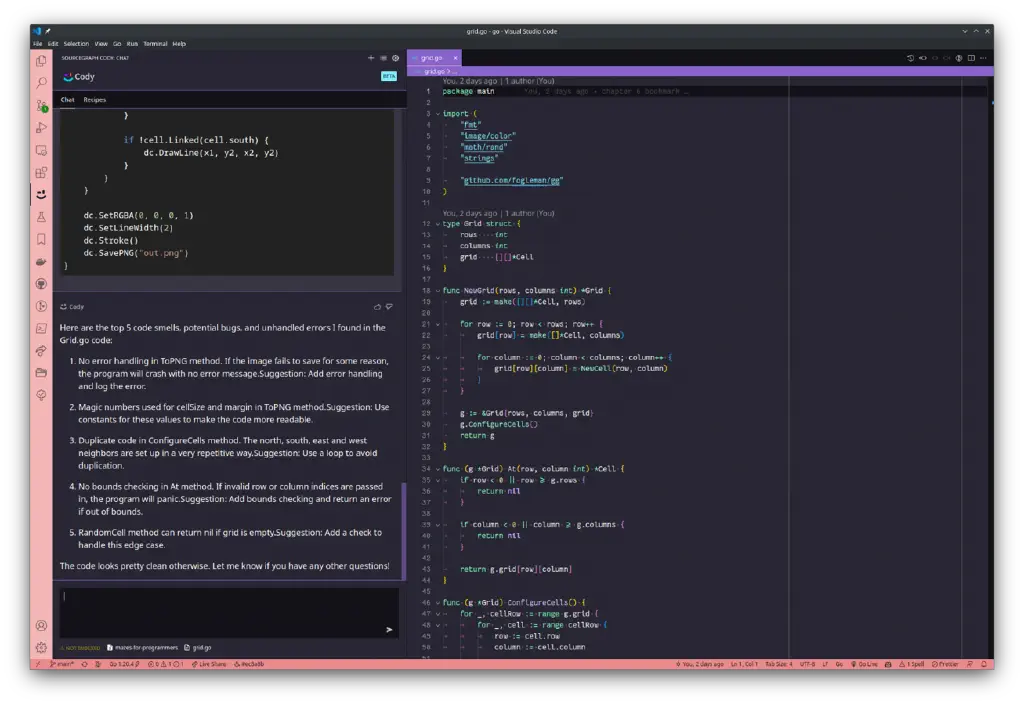Image resolution: width=1024 pixels, height=705 pixels.
Task: Collapse the if-row check fold arrow on line 35
Action: (x=438, y=480)
